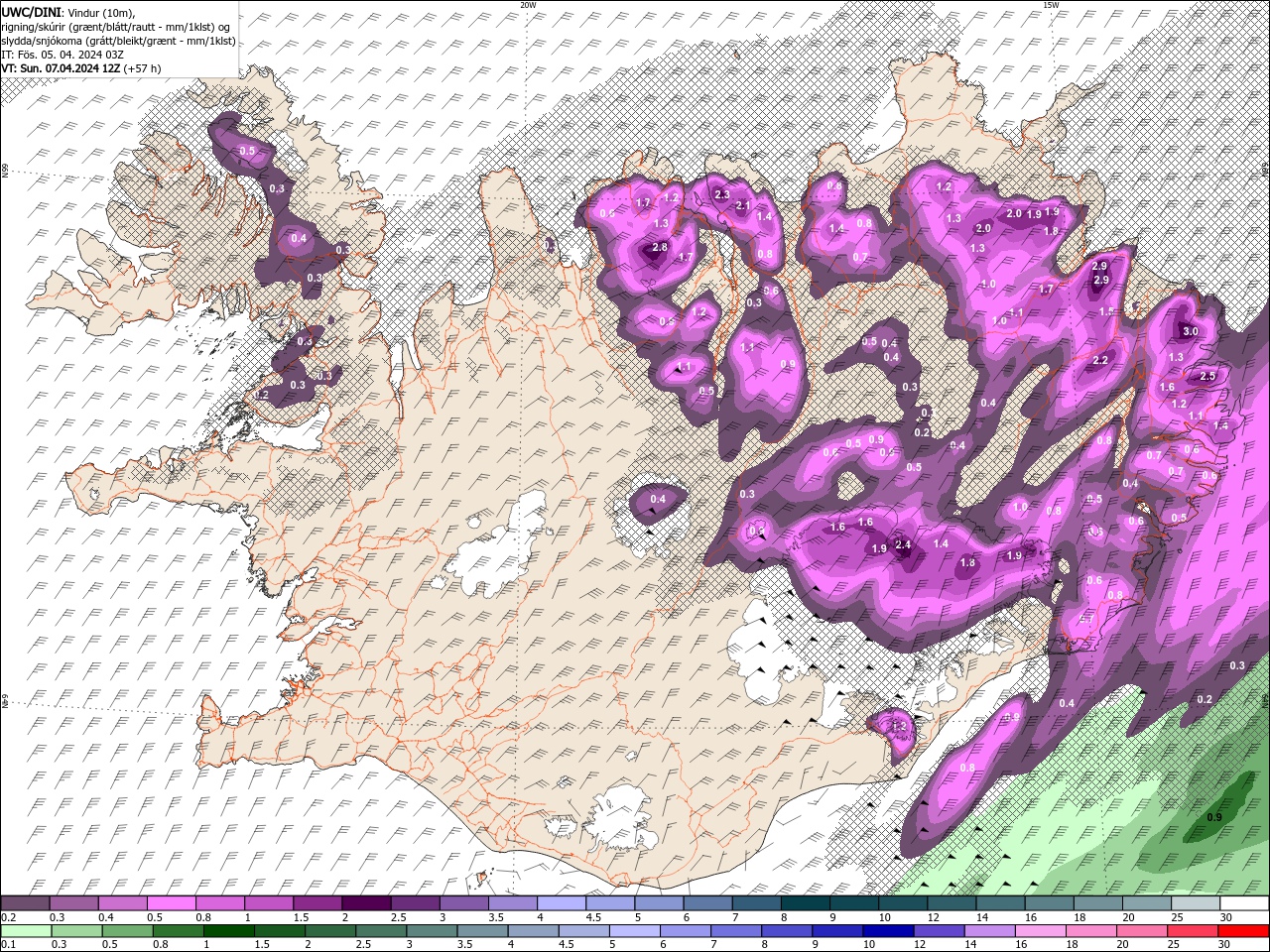Click the 2.2 snowfall value on the map
This screenshot has width=1270, height=952.
pos(1099,361)
